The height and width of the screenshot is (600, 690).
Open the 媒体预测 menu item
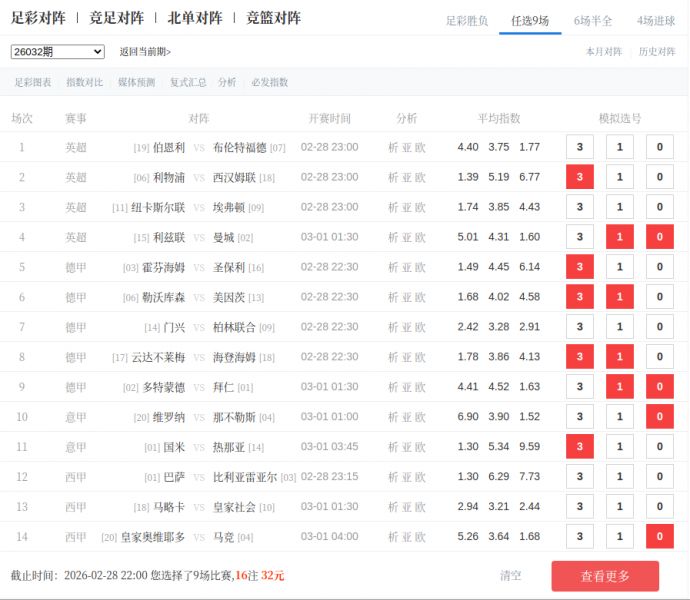coord(136,82)
